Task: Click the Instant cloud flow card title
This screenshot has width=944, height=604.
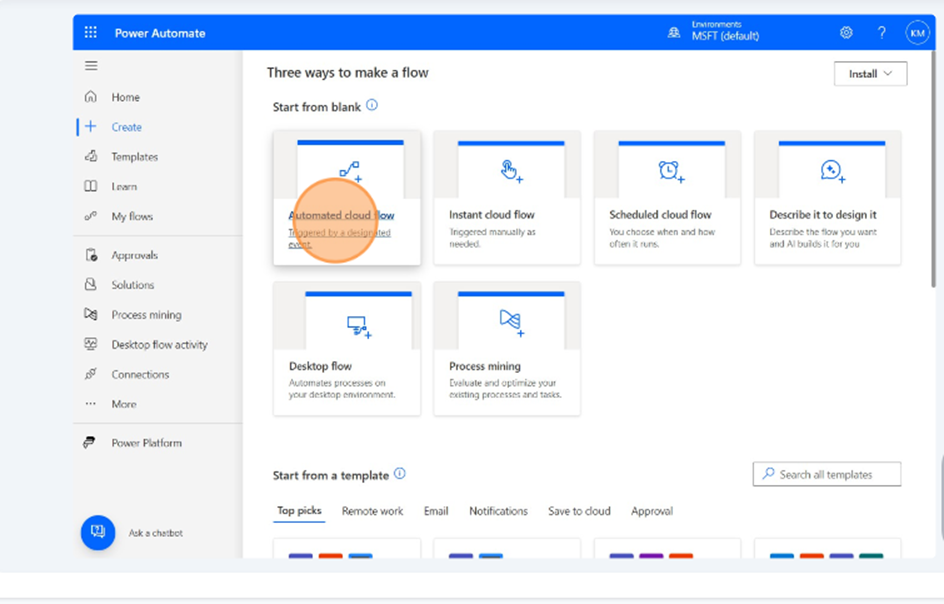Action: 491,214
